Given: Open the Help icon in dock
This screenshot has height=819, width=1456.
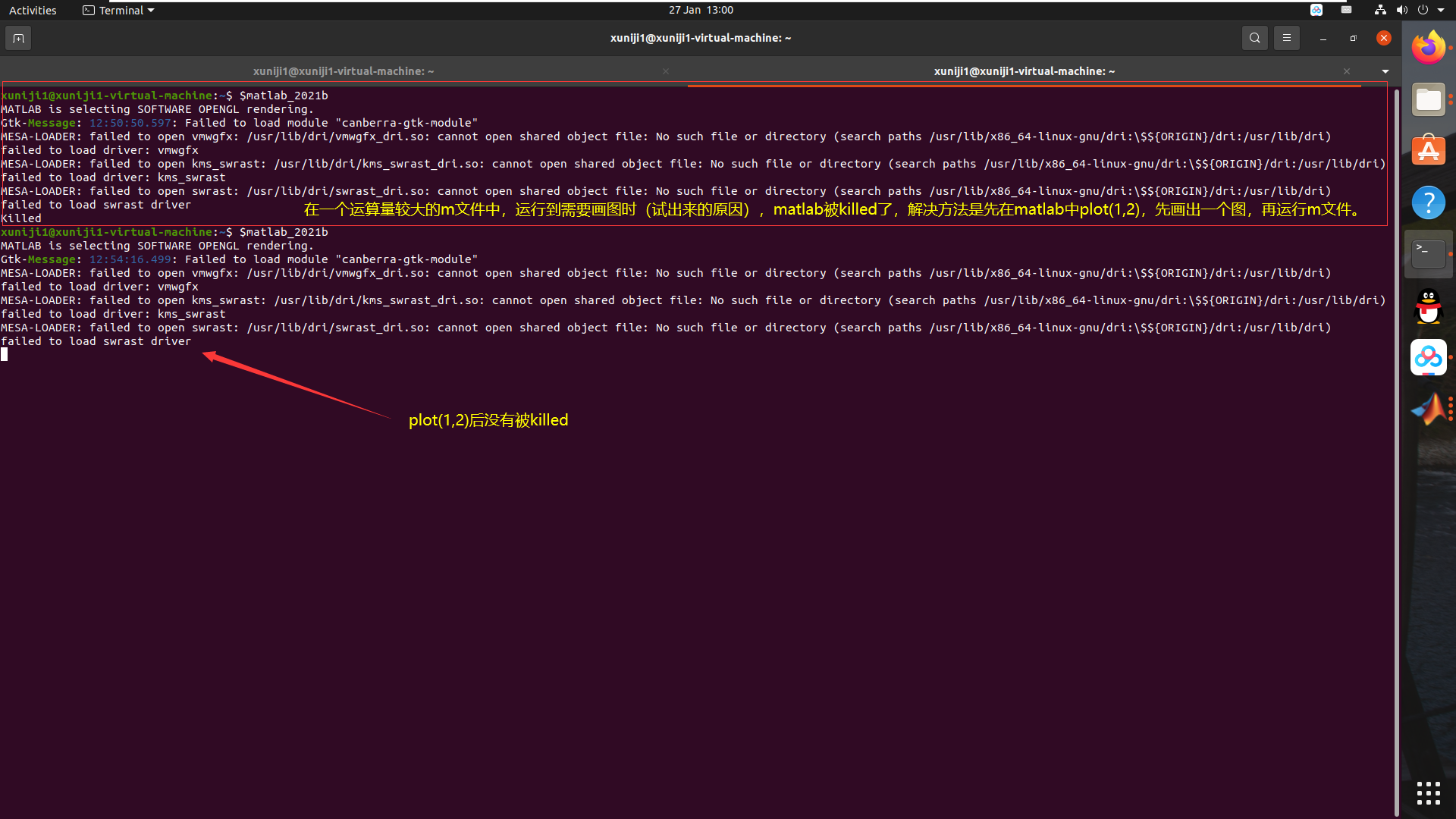Looking at the screenshot, I should click(x=1429, y=202).
